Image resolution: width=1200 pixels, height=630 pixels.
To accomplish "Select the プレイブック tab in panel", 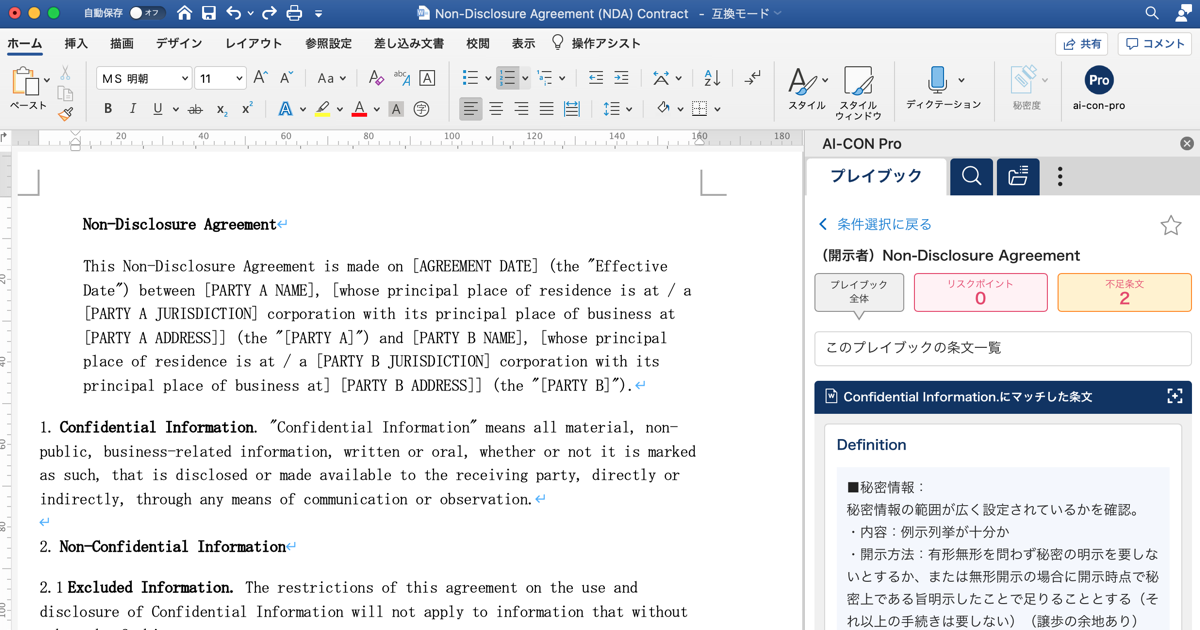I will click(x=877, y=177).
